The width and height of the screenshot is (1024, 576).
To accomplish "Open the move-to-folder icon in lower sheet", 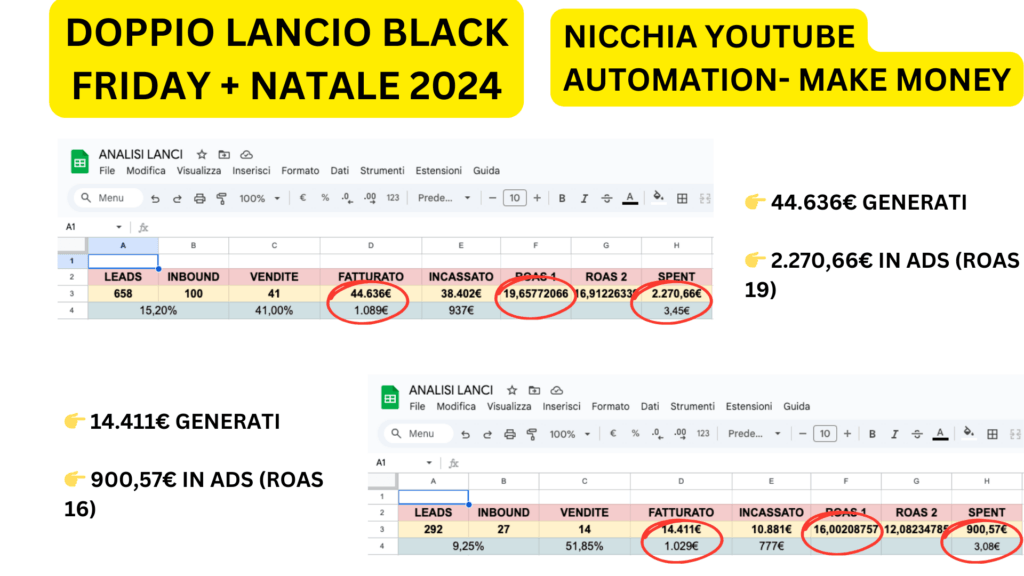I will 534,391.
